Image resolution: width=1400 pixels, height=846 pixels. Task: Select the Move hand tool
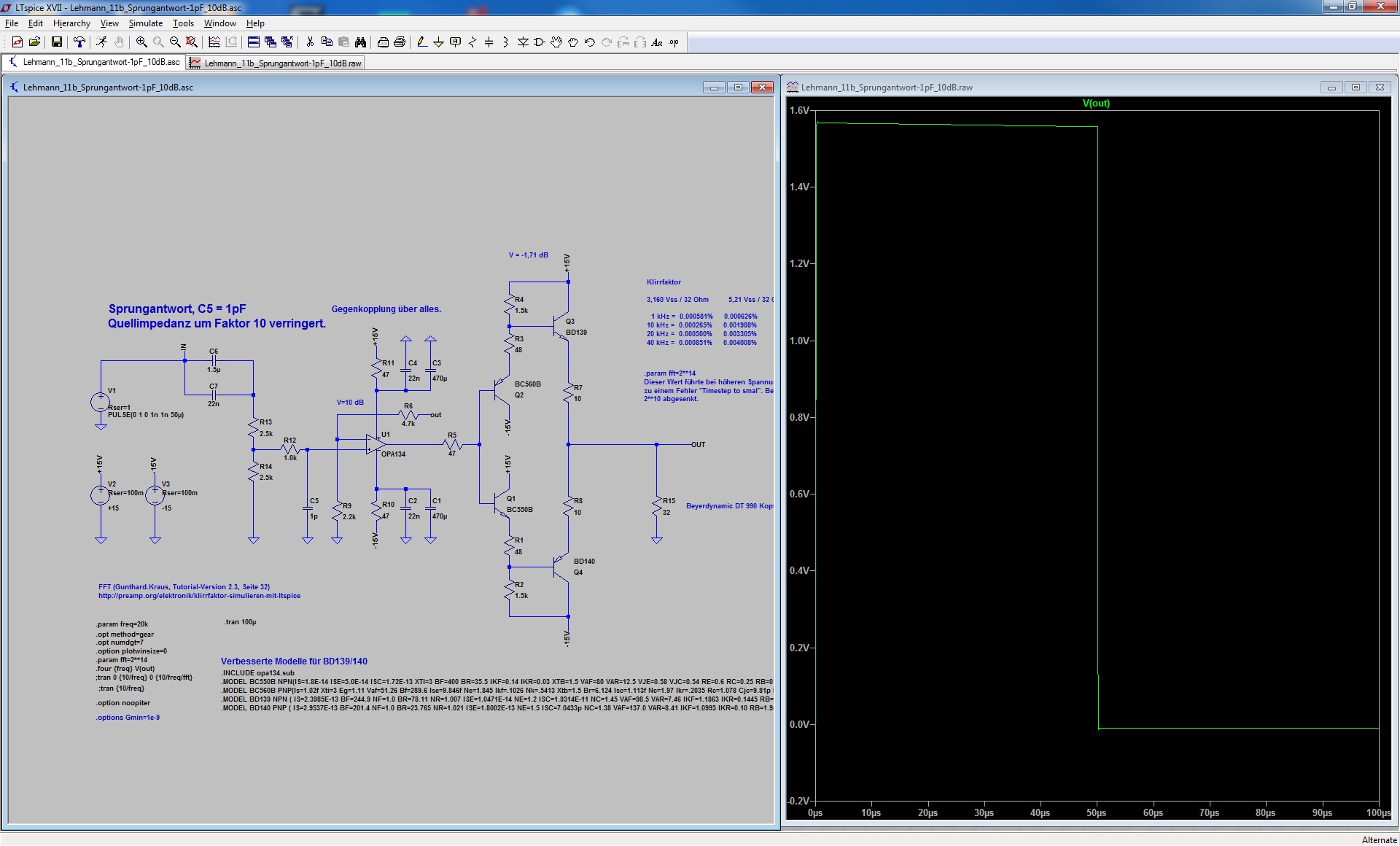click(x=556, y=42)
